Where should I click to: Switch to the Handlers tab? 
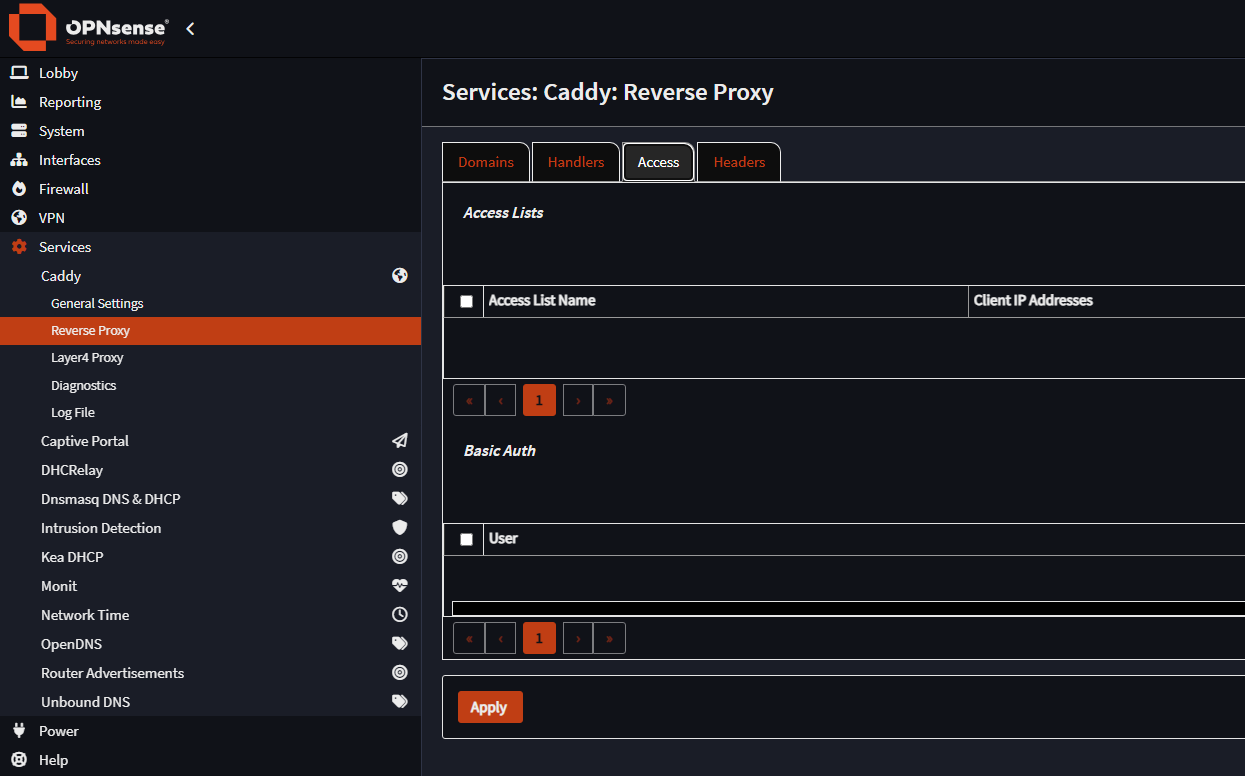click(x=576, y=162)
